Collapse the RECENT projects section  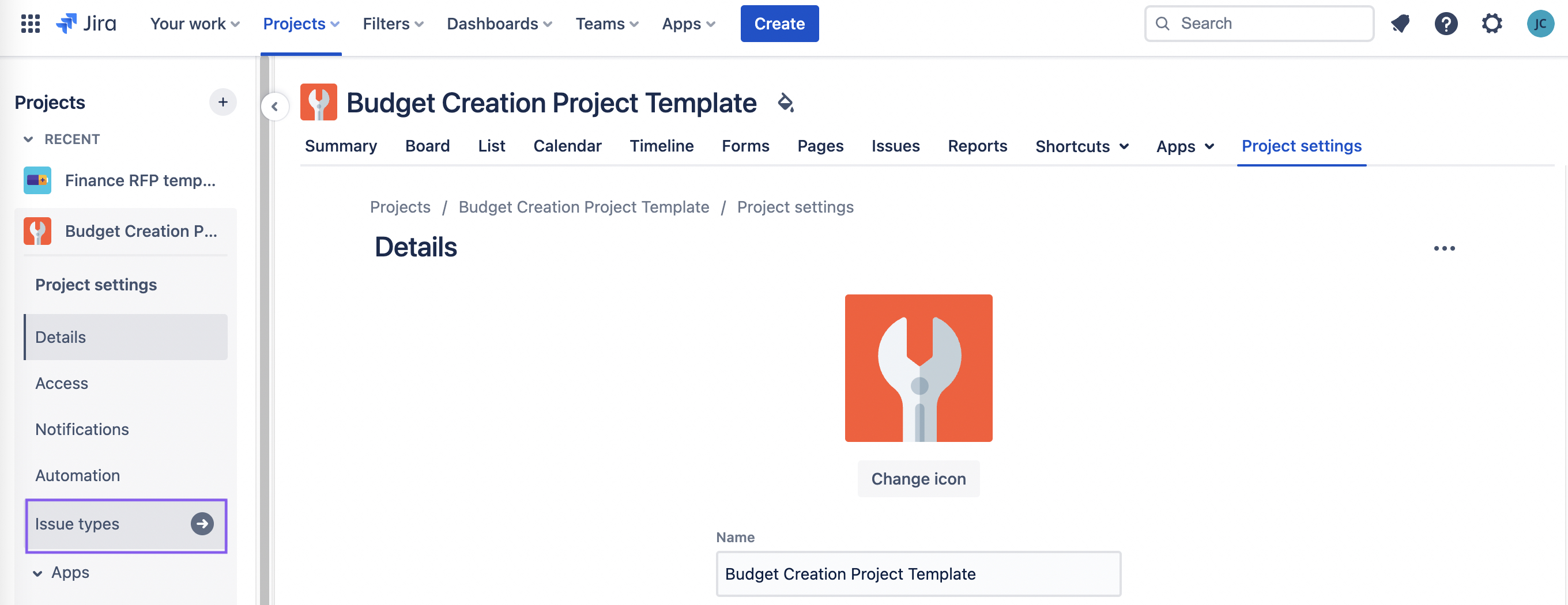coord(29,139)
